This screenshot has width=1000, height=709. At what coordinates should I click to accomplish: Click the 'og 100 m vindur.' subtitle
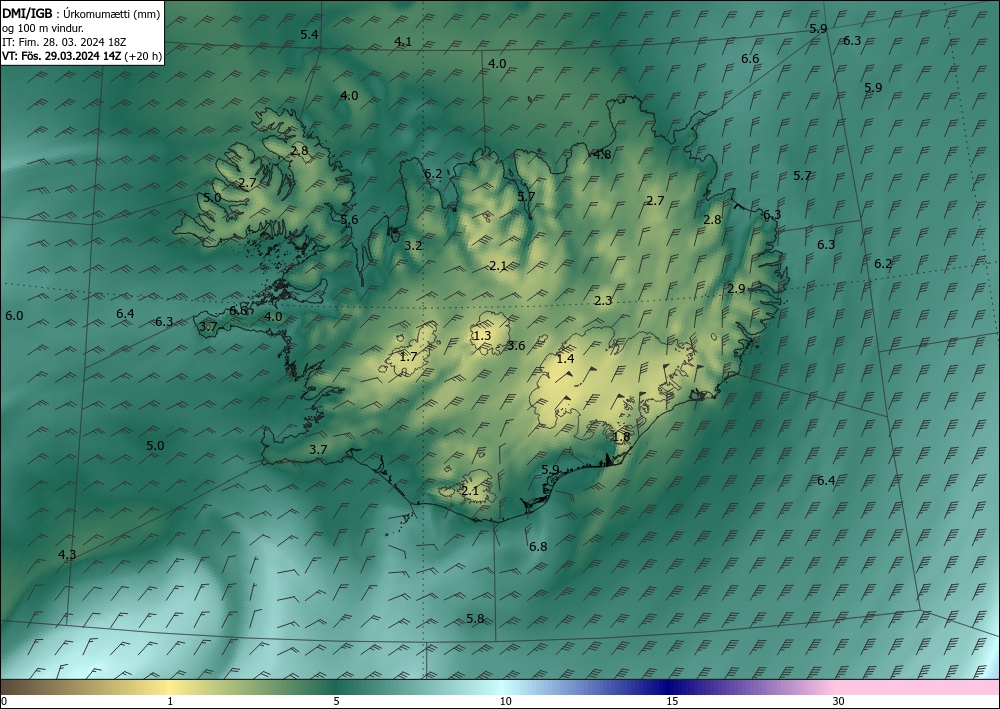coord(43,28)
